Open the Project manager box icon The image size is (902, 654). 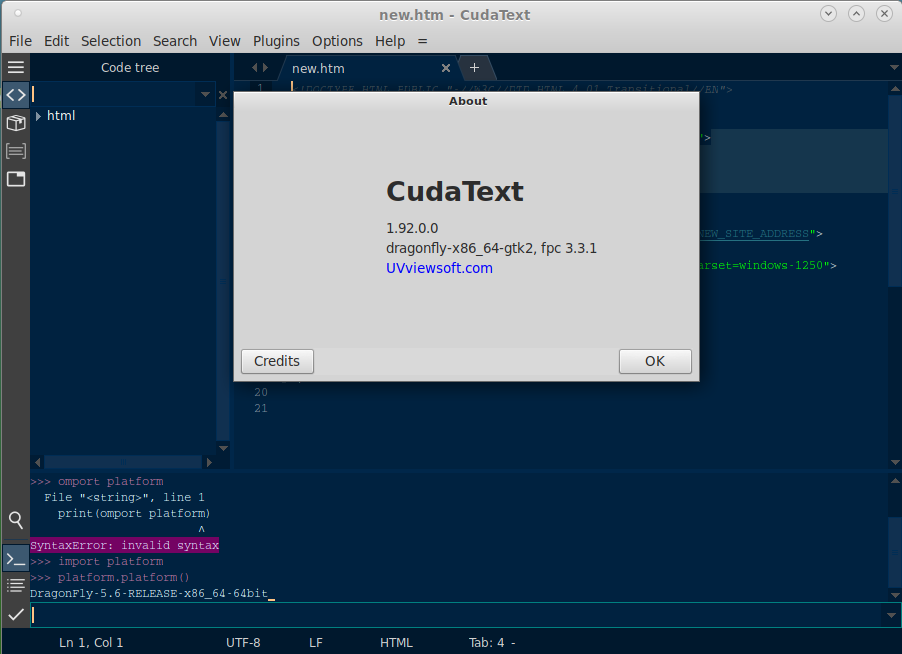click(15, 123)
